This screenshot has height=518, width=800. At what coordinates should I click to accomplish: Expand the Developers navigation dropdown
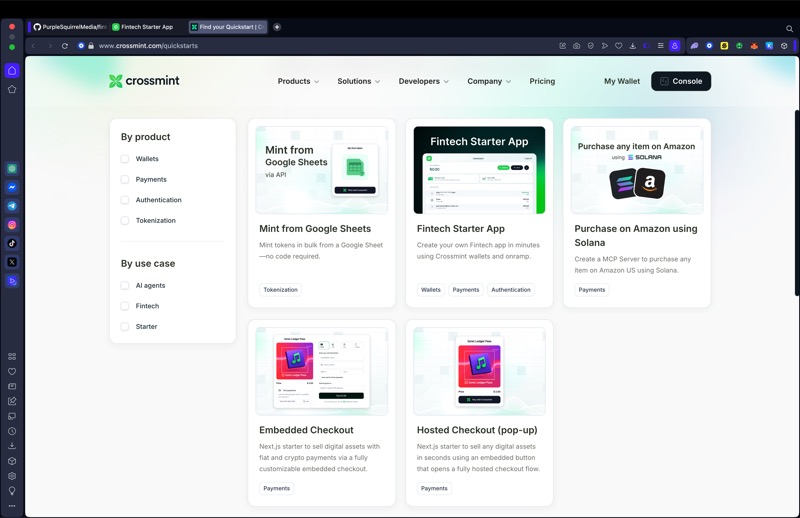point(423,81)
